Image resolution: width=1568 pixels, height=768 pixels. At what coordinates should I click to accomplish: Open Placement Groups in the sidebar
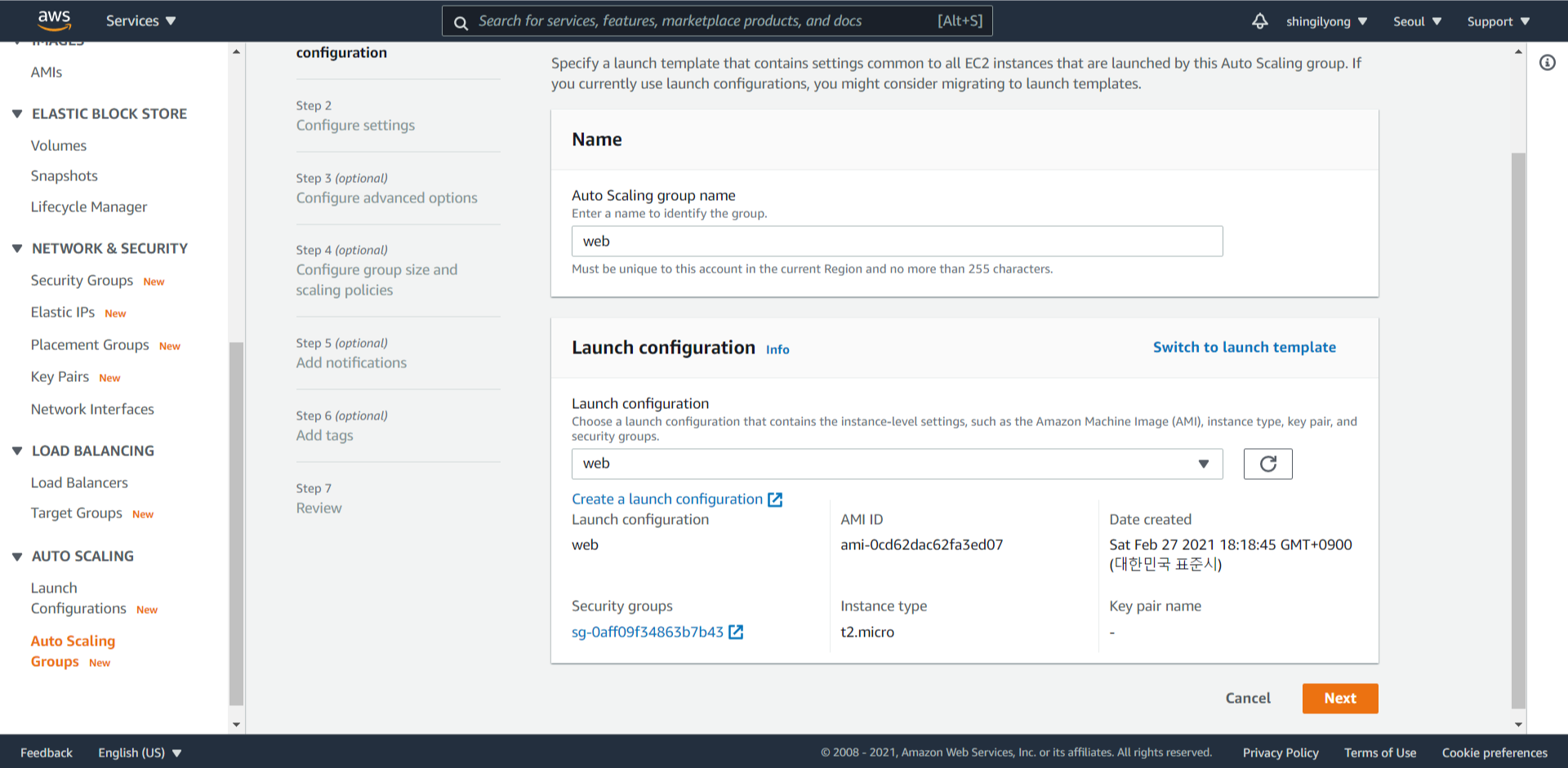click(x=90, y=344)
